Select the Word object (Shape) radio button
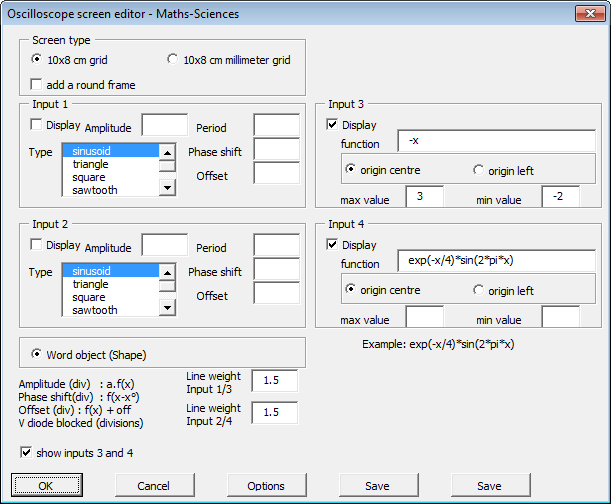Viewport: 611px width, 504px height. (38, 353)
